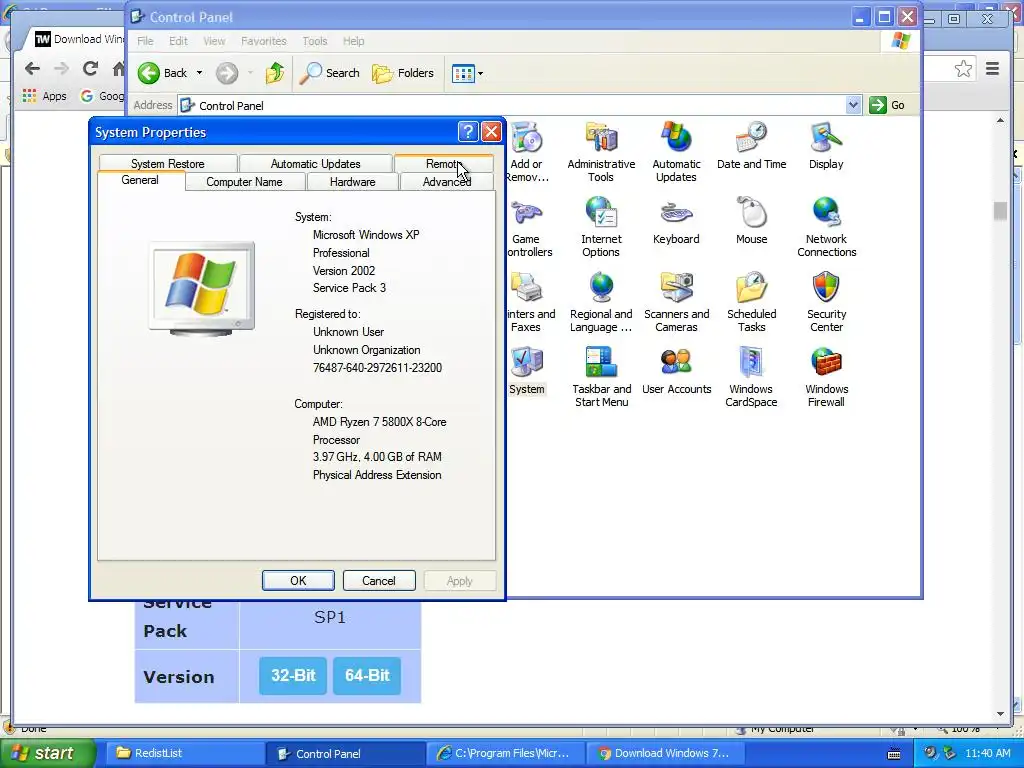
Task: Open Regional and Language Options icon
Action: point(601,302)
